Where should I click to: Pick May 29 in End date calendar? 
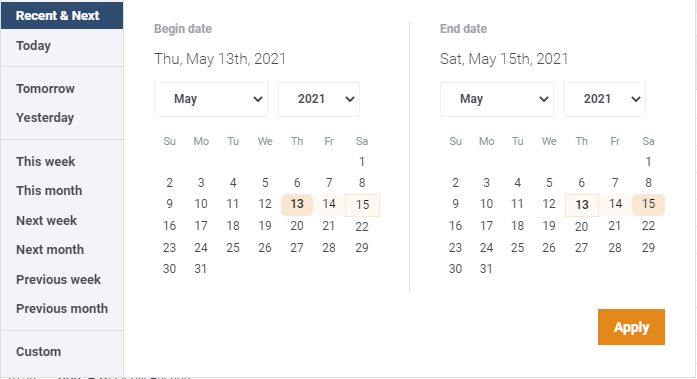pos(648,247)
